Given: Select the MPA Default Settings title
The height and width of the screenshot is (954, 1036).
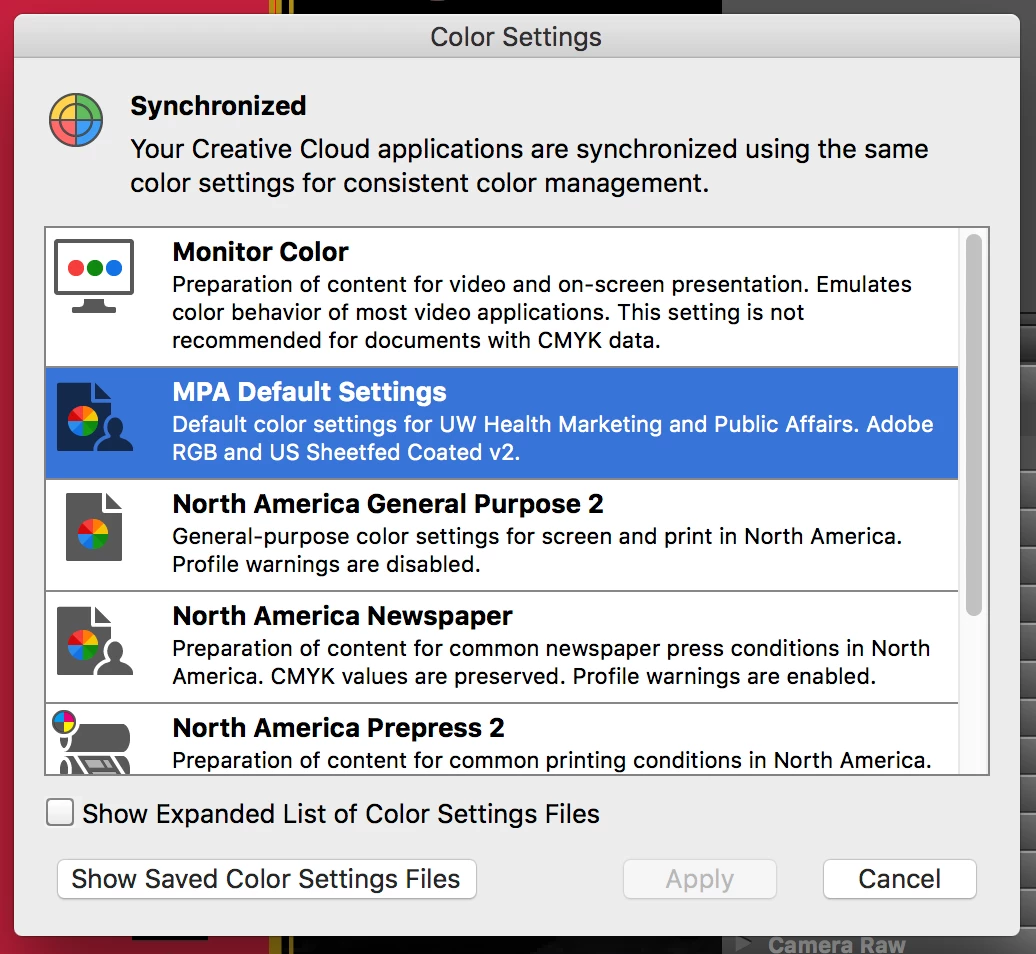Looking at the screenshot, I should 309,392.
